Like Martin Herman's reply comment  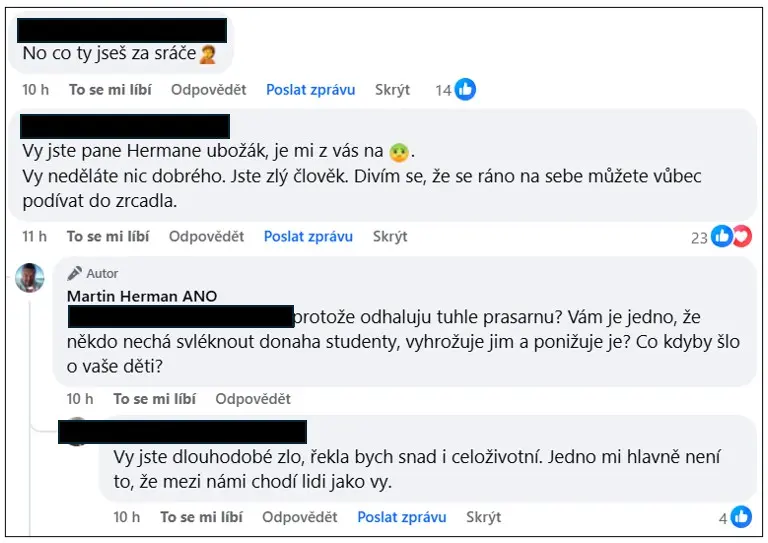click(155, 399)
